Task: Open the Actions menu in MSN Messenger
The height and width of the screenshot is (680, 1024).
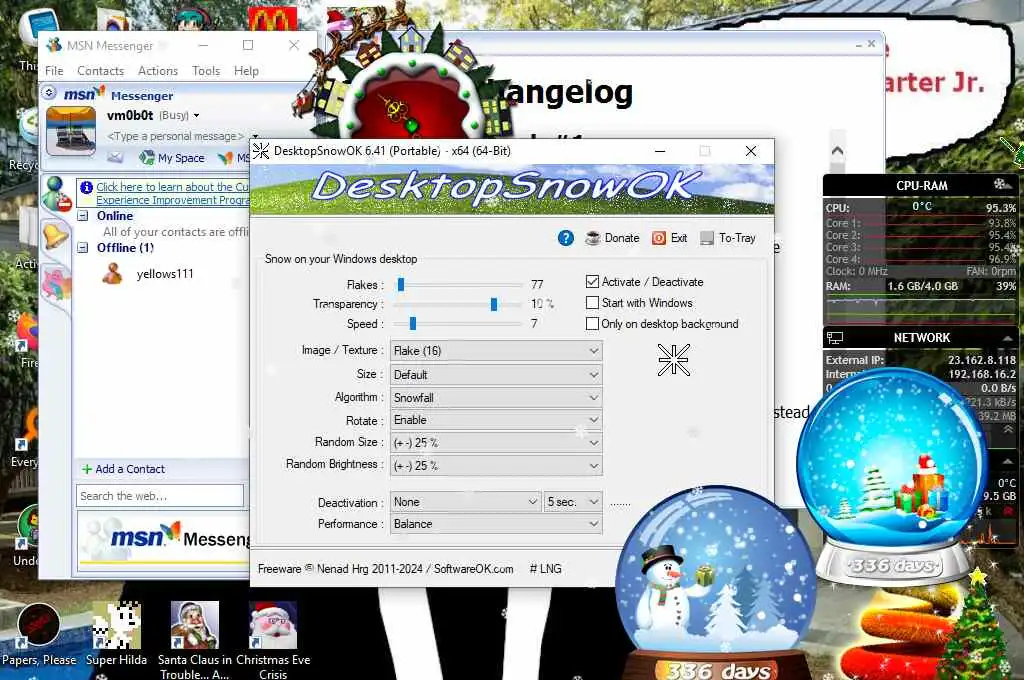Action: (x=157, y=71)
